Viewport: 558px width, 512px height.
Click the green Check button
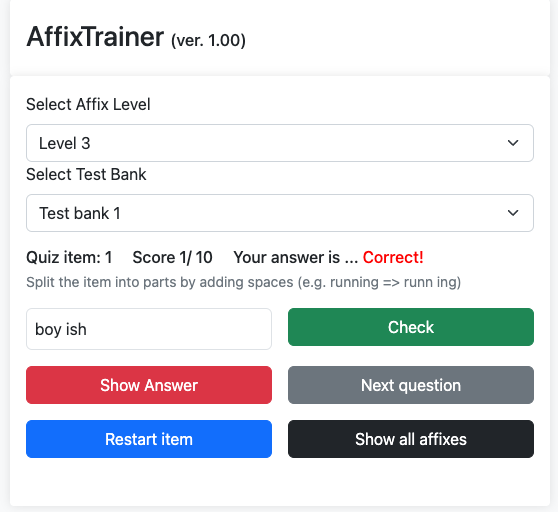(411, 327)
